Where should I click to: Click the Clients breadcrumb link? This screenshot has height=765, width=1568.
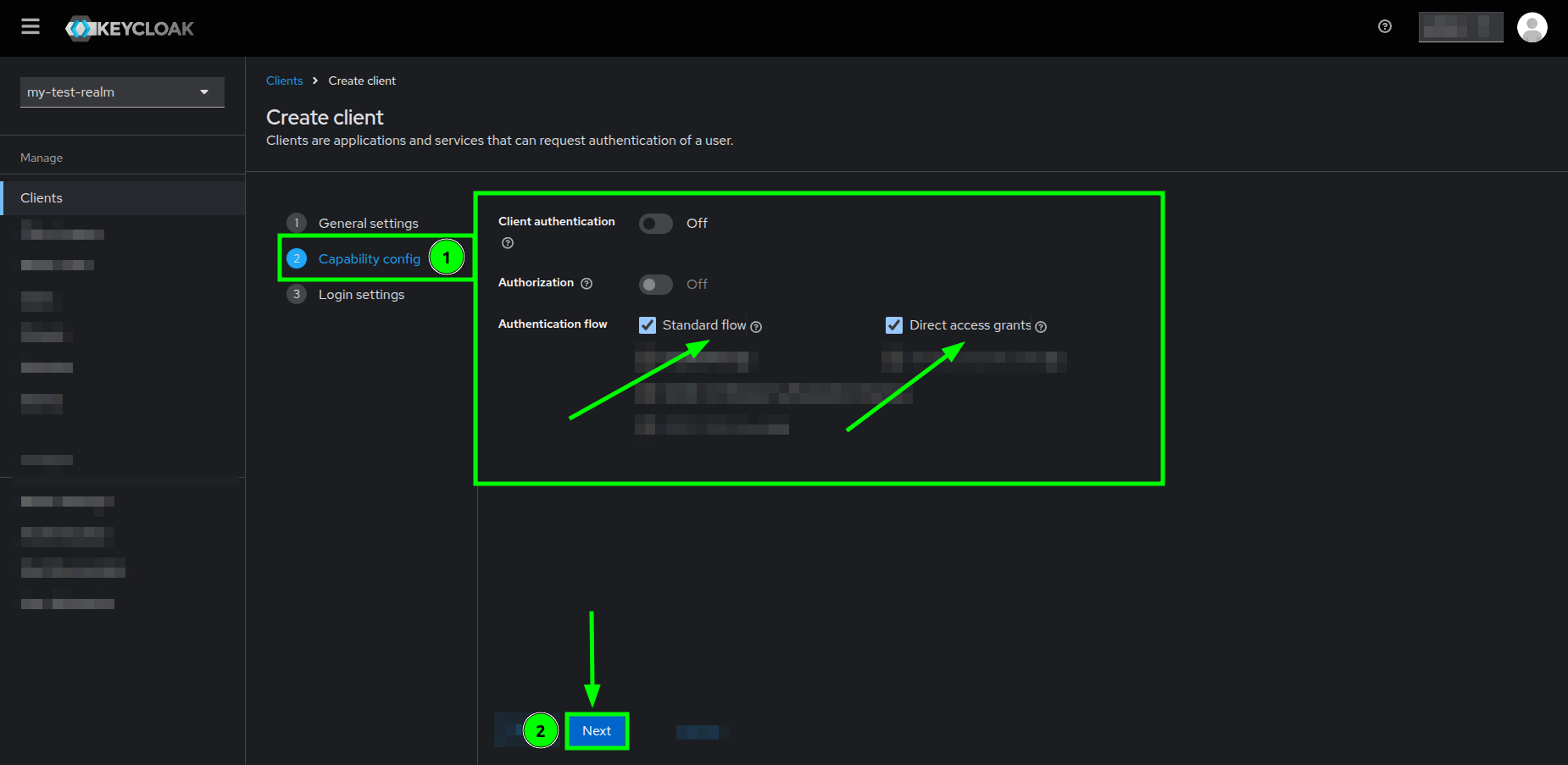point(284,80)
